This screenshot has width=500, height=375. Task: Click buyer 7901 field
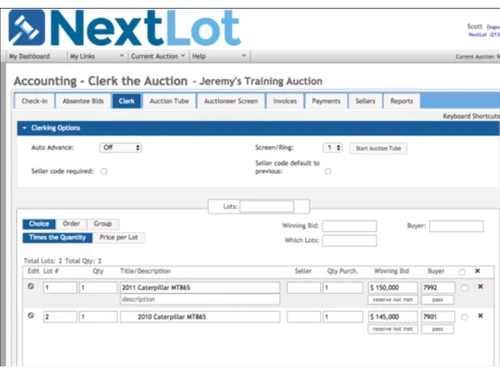(438, 317)
